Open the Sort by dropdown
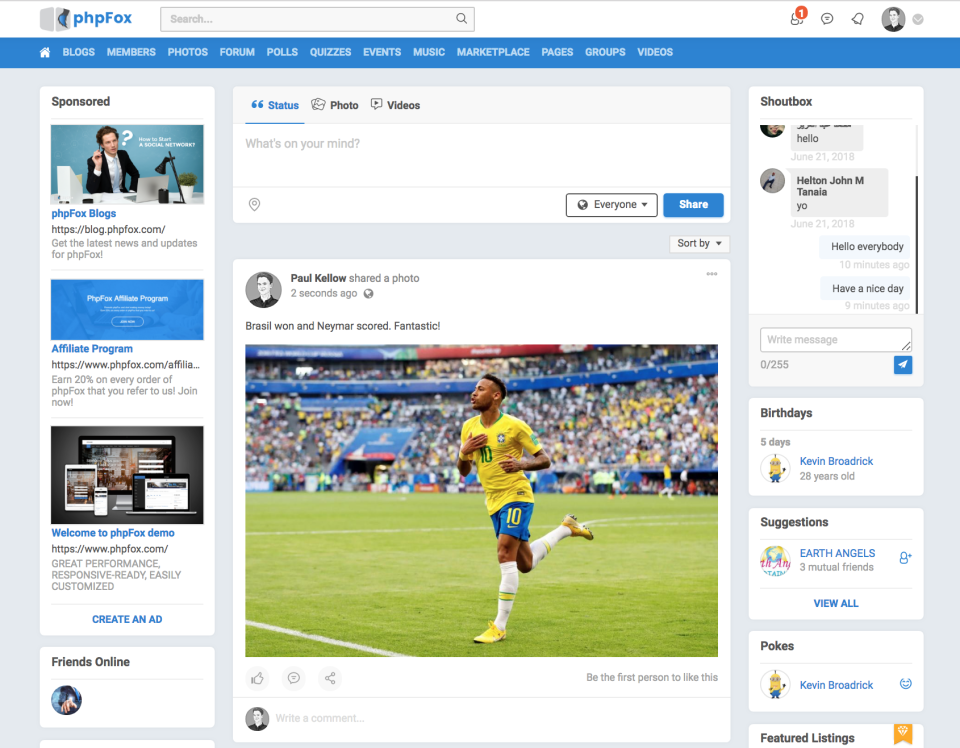960x748 pixels. [x=698, y=243]
